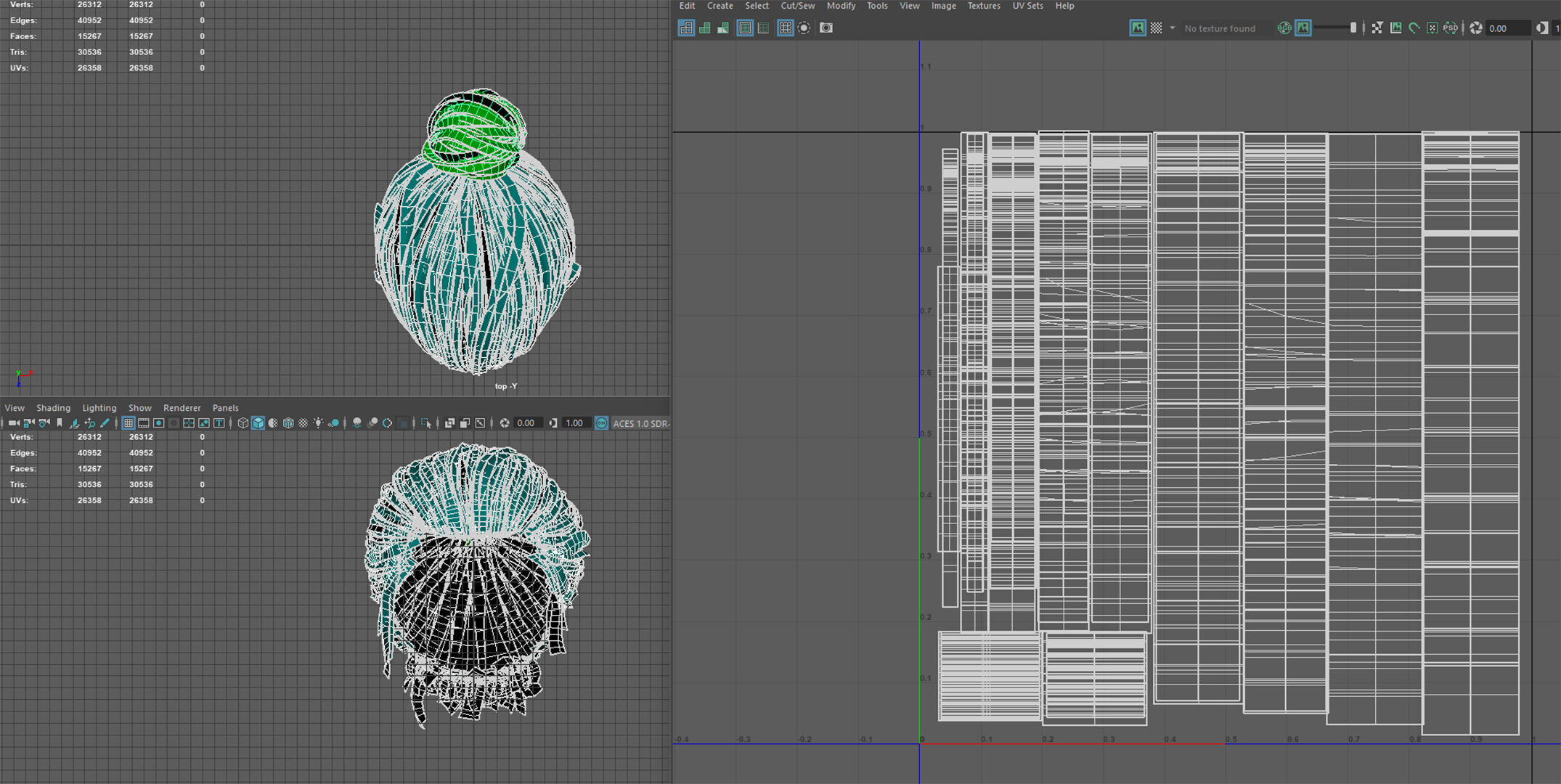Viewport: 1561px width, 784px height.
Task: Open the UV Sets menu
Action: tap(1027, 6)
